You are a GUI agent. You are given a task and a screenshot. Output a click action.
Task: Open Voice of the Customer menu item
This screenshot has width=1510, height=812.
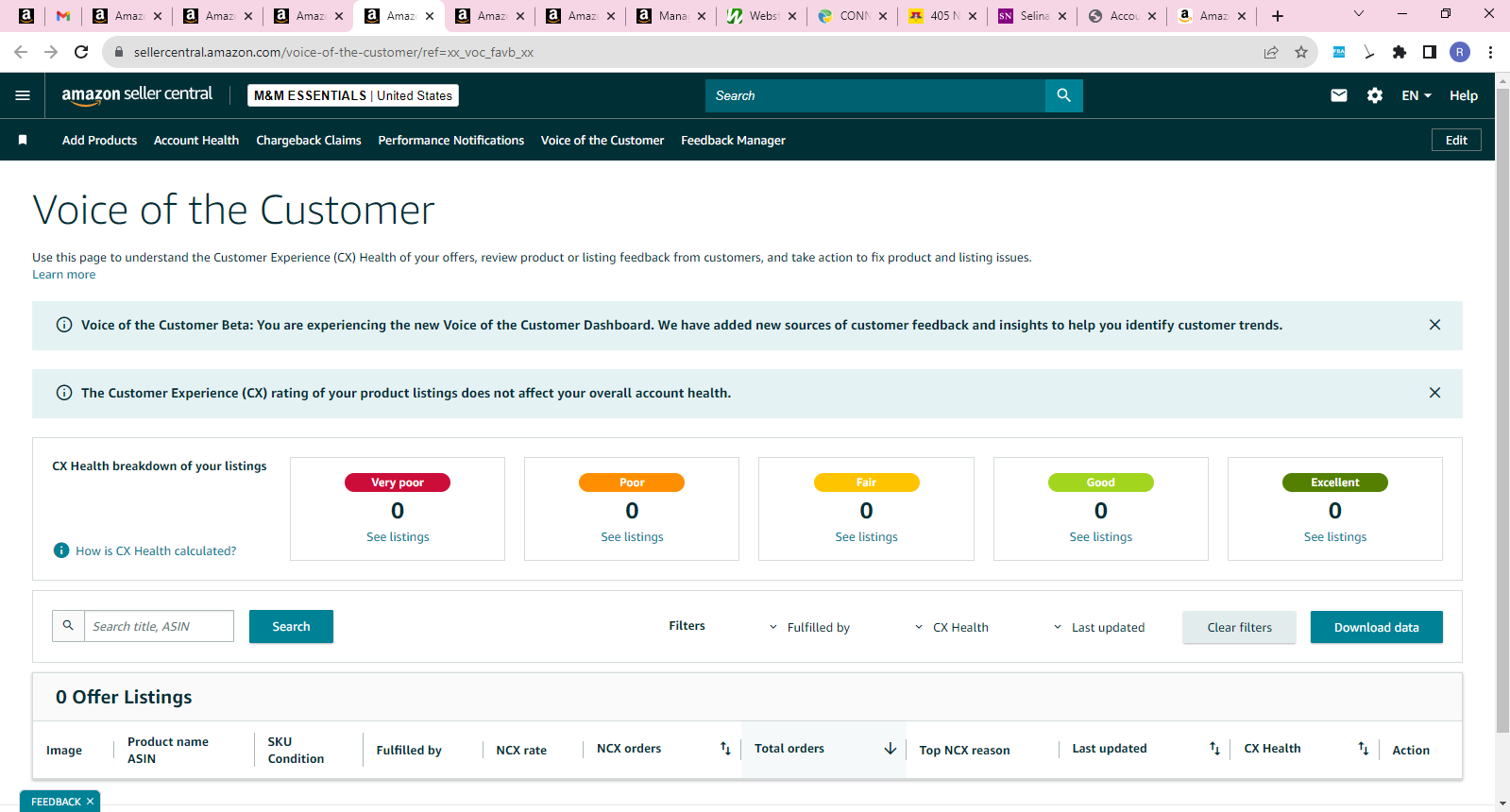(x=602, y=140)
